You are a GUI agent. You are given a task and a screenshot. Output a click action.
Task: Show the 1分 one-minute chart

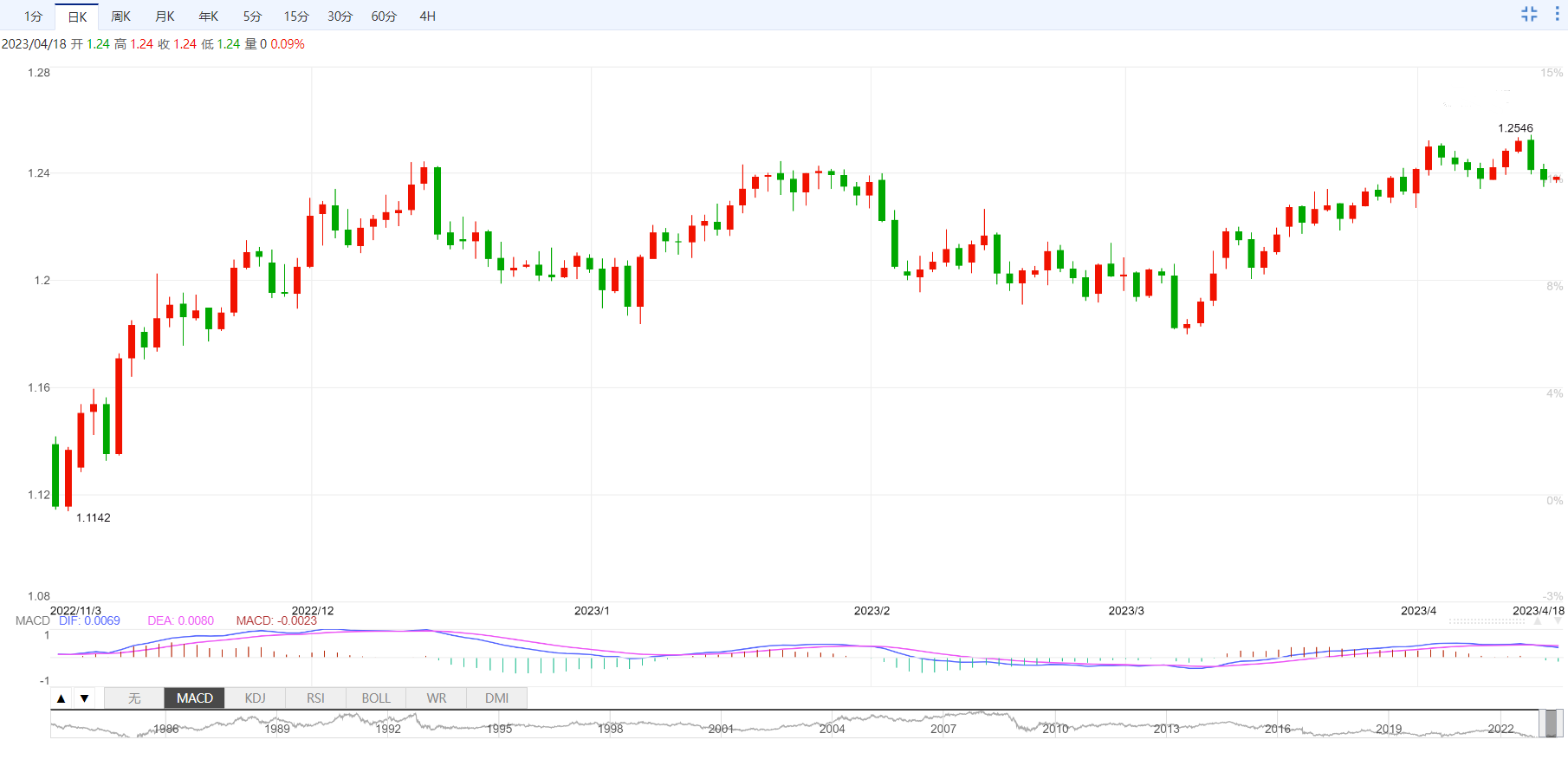(33, 16)
